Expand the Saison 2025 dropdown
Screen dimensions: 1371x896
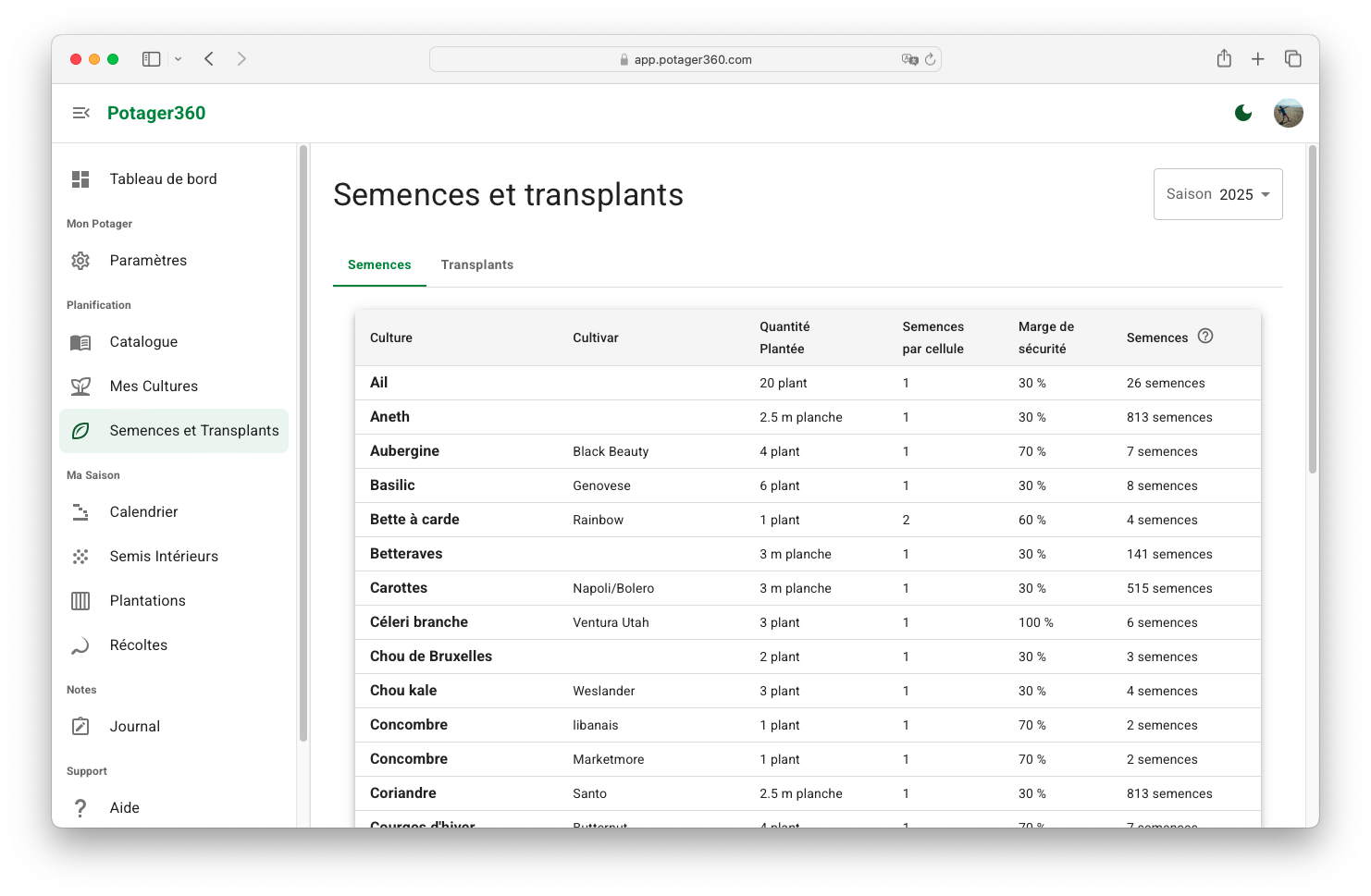1217,194
